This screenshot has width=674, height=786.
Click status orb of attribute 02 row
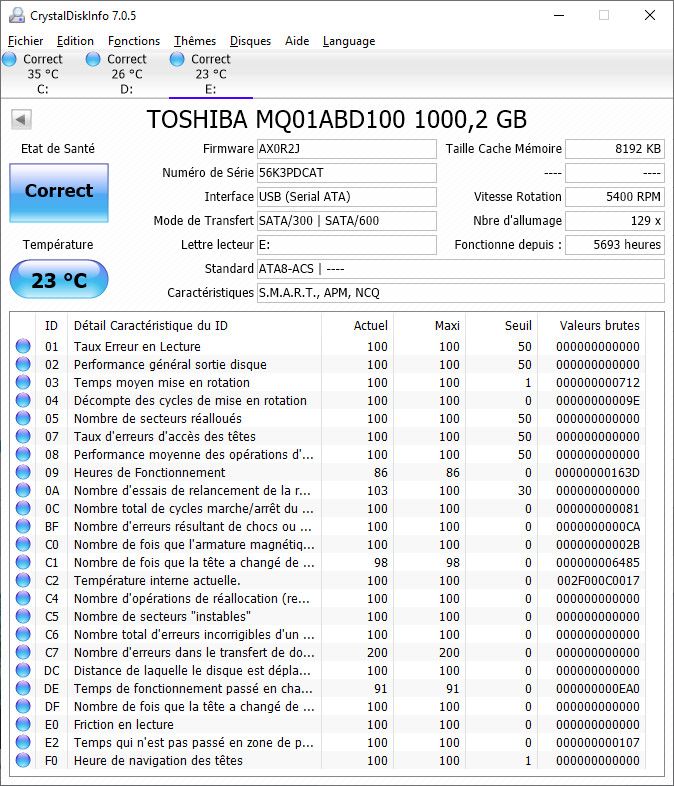[23, 364]
